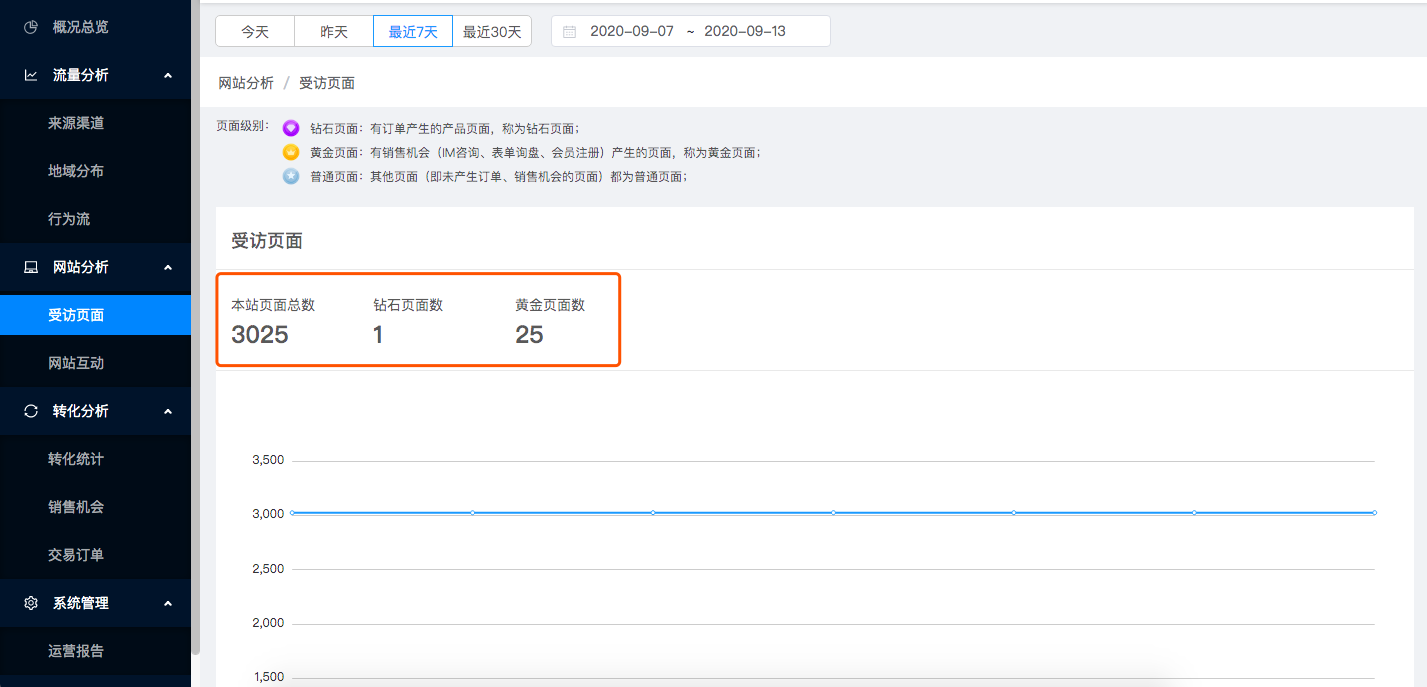Collapse the 流量分析 menu section arrow
The height and width of the screenshot is (687, 1427).
[x=168, y=75]
